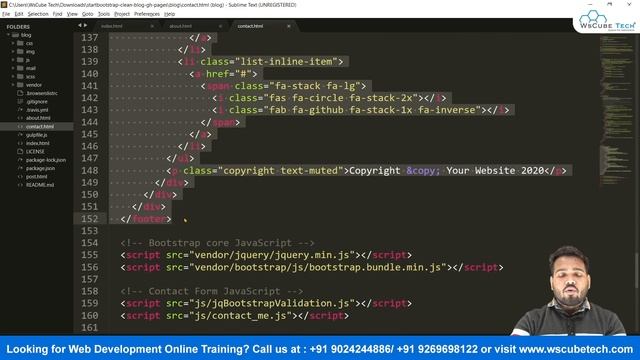Click "list-inline-item" class value on line 139
Image resolution: width=640 pixels, height=360 pixels.
pos(286,62)
